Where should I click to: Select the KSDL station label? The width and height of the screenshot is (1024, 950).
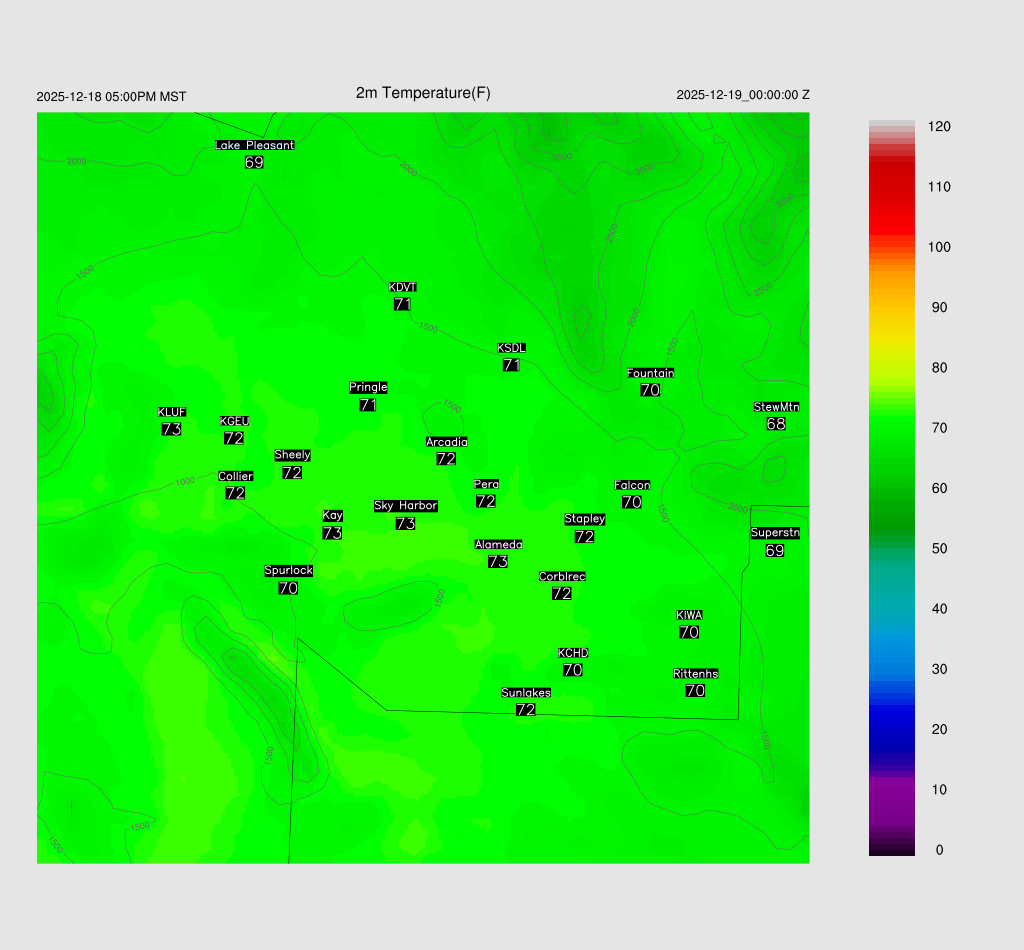pos(511,348)
